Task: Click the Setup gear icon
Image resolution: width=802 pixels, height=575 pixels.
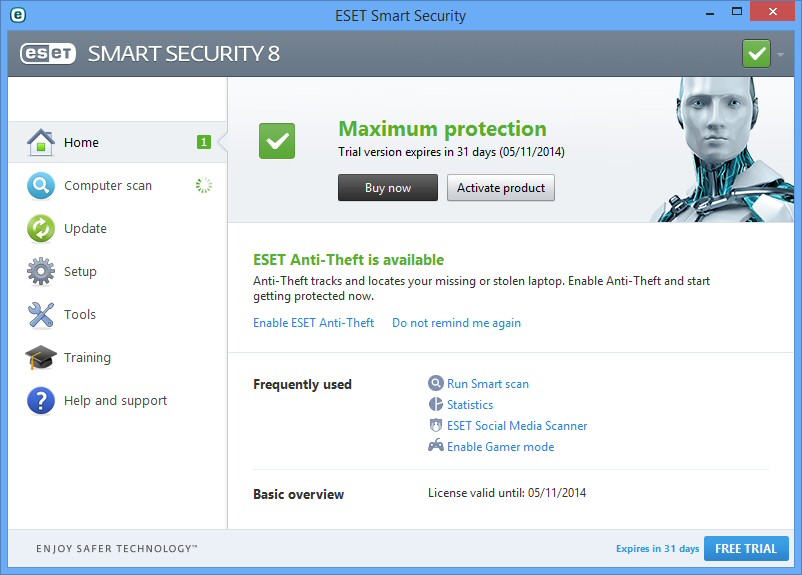Action: tap(40, 271)
